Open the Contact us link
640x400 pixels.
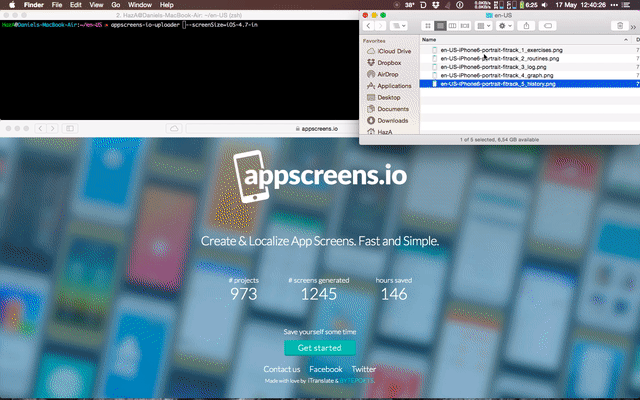click(282, 369)
